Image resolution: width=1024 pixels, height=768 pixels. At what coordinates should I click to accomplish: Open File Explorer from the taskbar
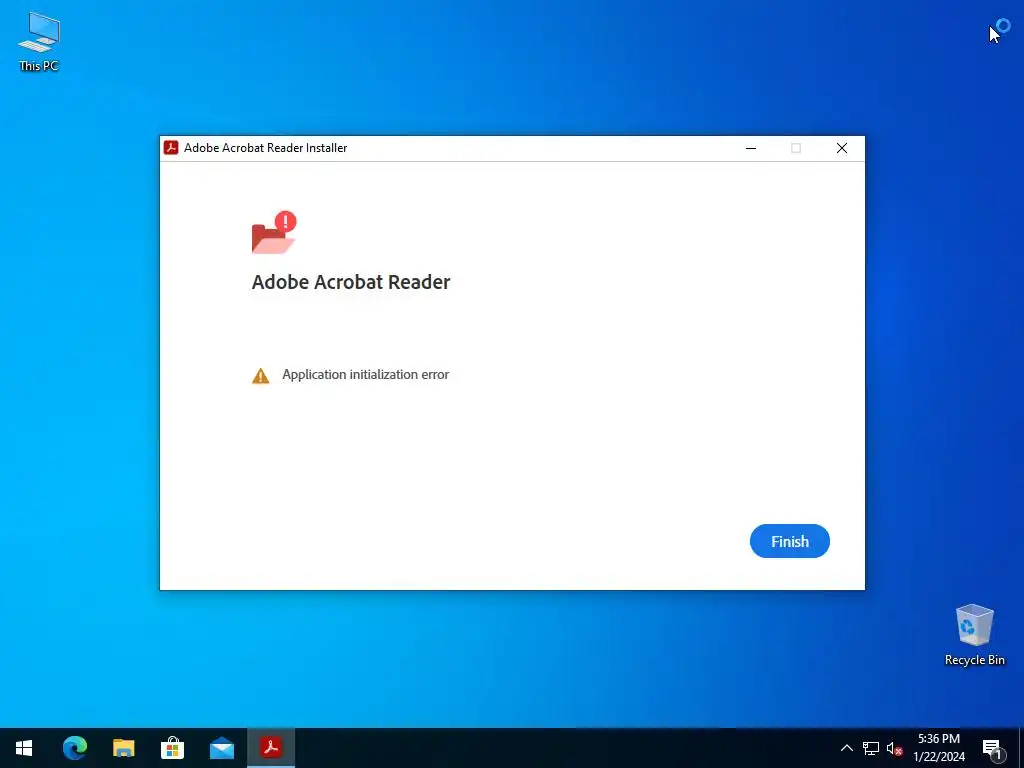123,748
